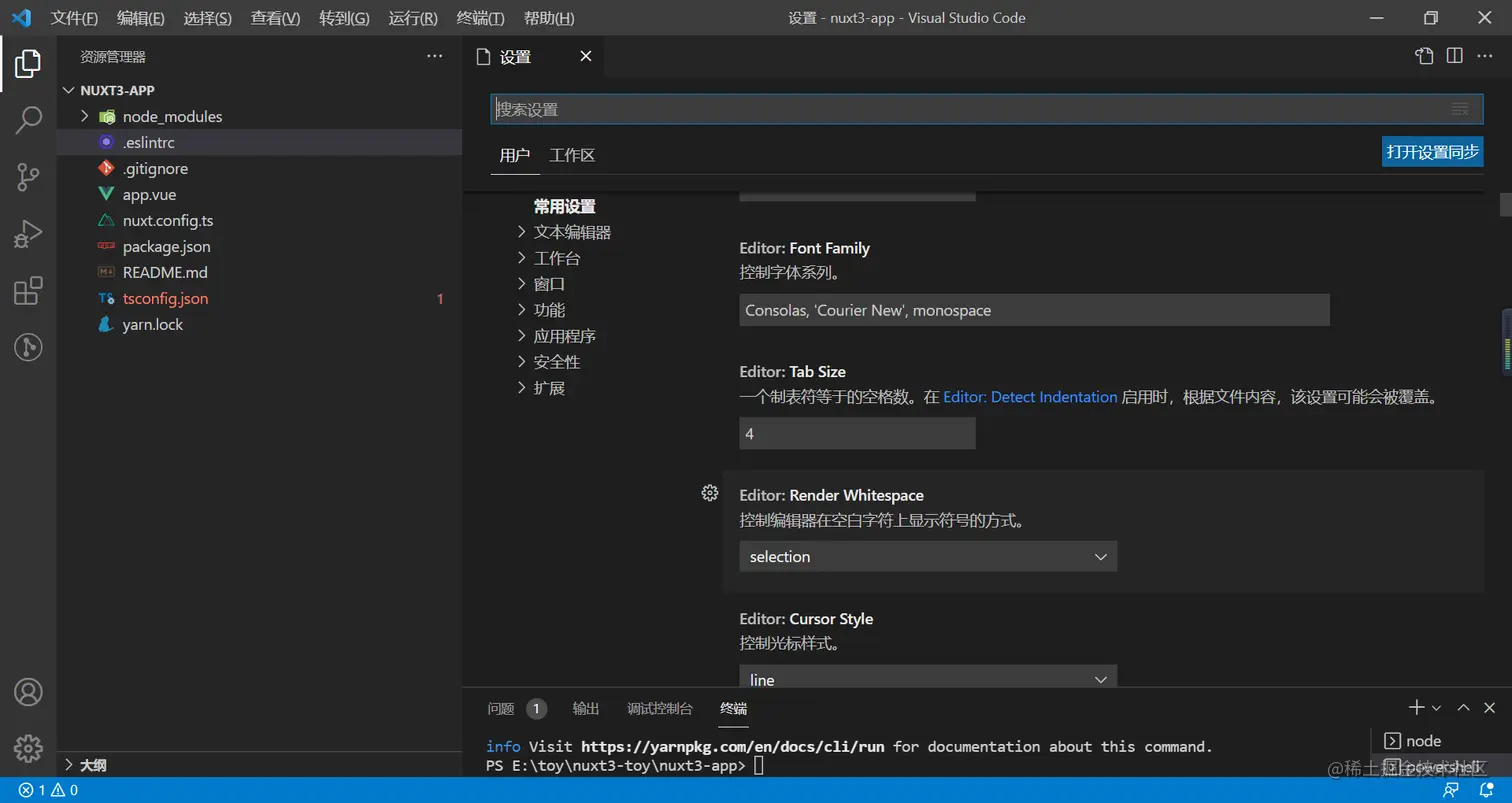Click the gear beside Render Whitespace setting
The height and width of the screenshot is (803, 1512).
[x=710, y=493]
